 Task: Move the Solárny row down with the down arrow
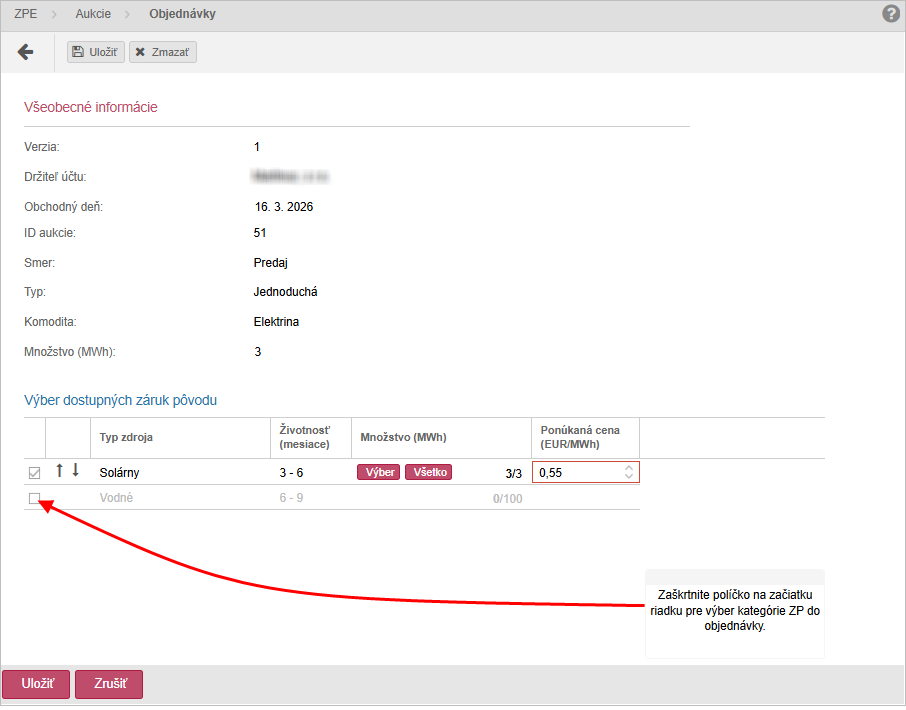tap(75, 470)
